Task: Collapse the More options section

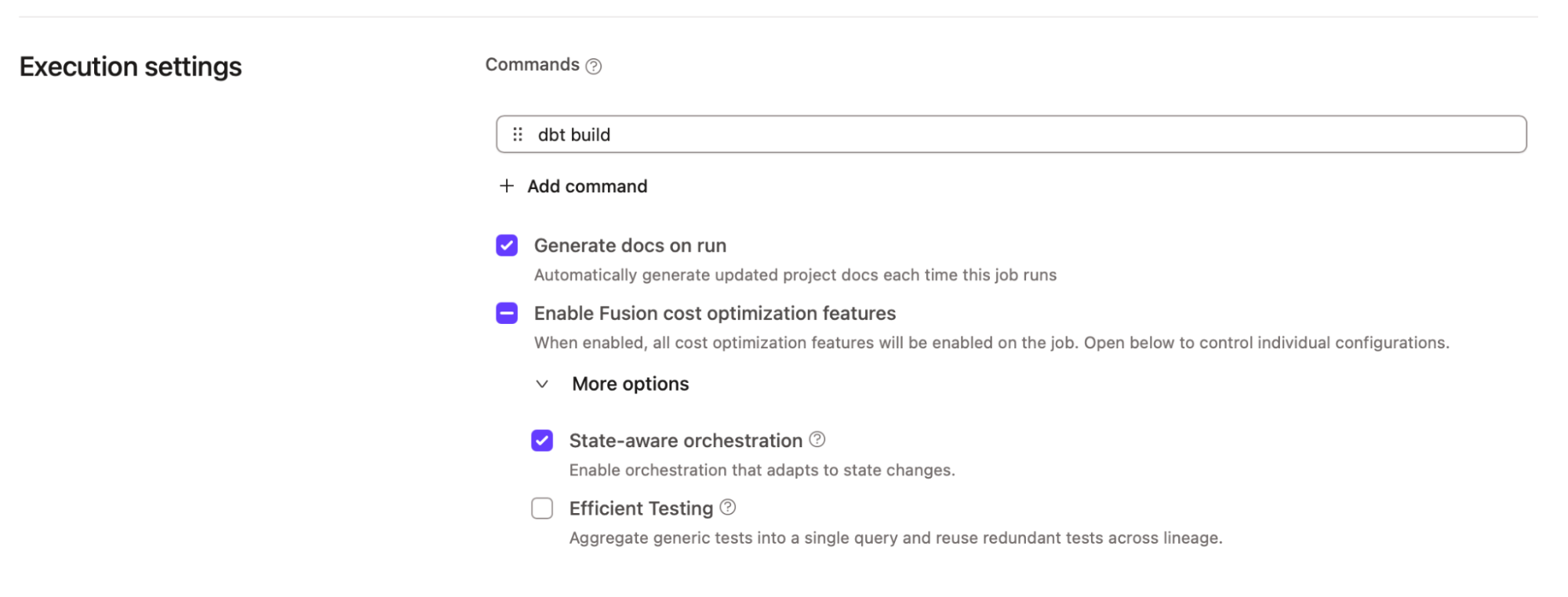Action: tap(542, 384)
